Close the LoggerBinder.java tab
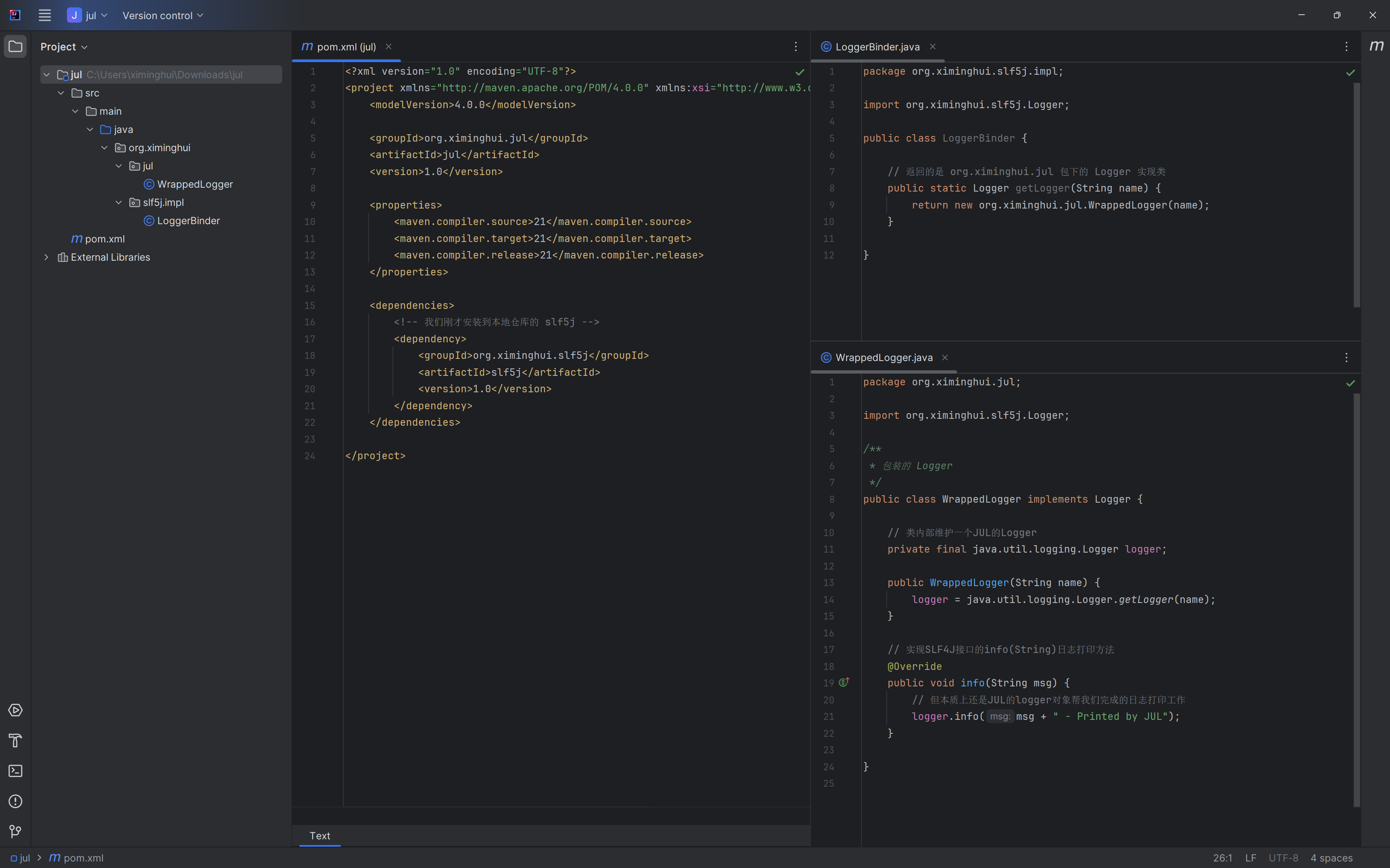This screenshot has width=1390, height=868. (x=933, y=46)
